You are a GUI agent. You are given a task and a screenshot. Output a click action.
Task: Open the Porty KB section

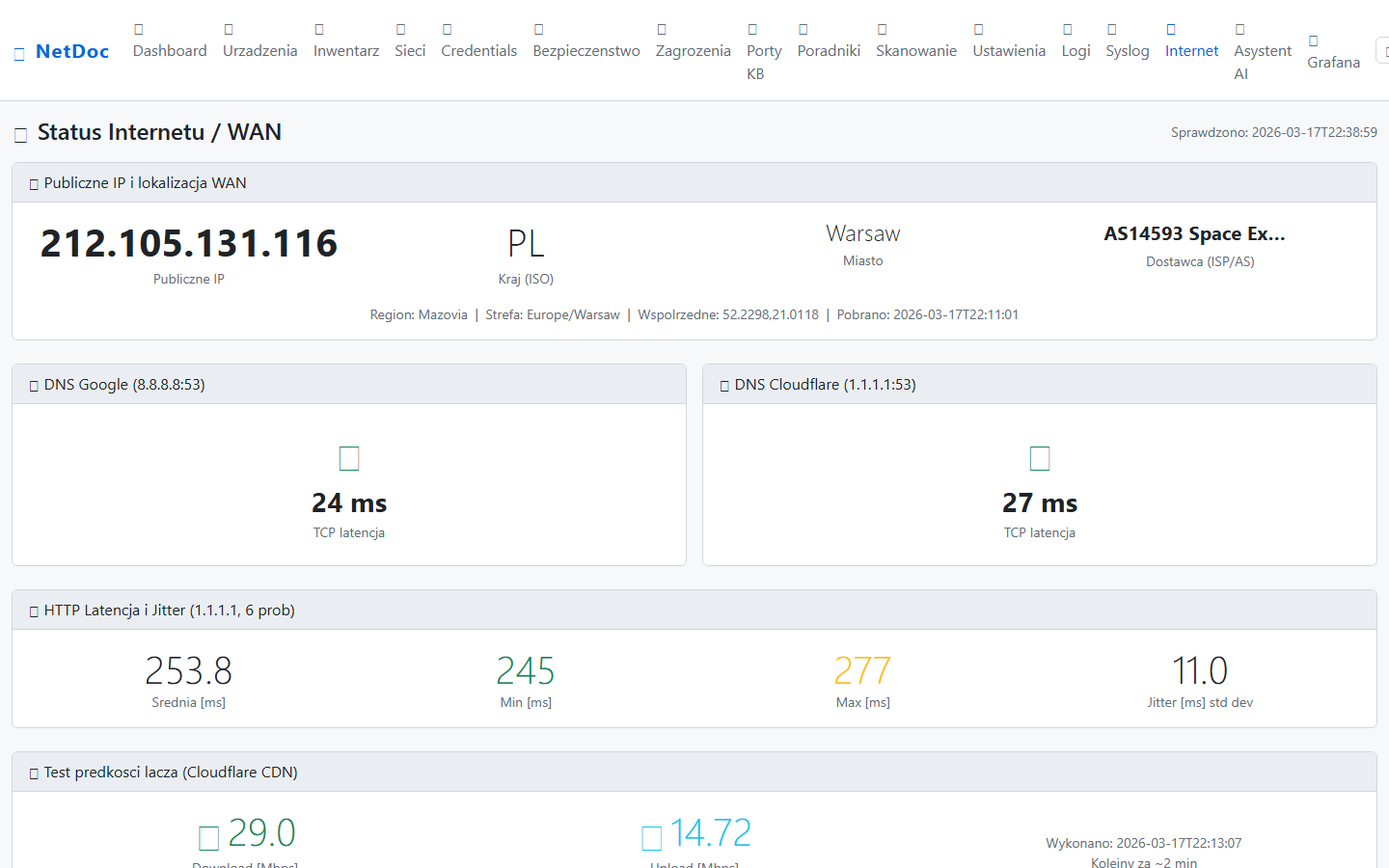(x=763, y=62)
